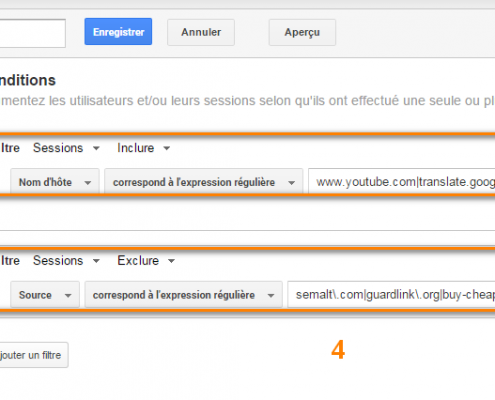Click the arrow icon beside Exclure
The image size is (495, 400).
point(171,261)
